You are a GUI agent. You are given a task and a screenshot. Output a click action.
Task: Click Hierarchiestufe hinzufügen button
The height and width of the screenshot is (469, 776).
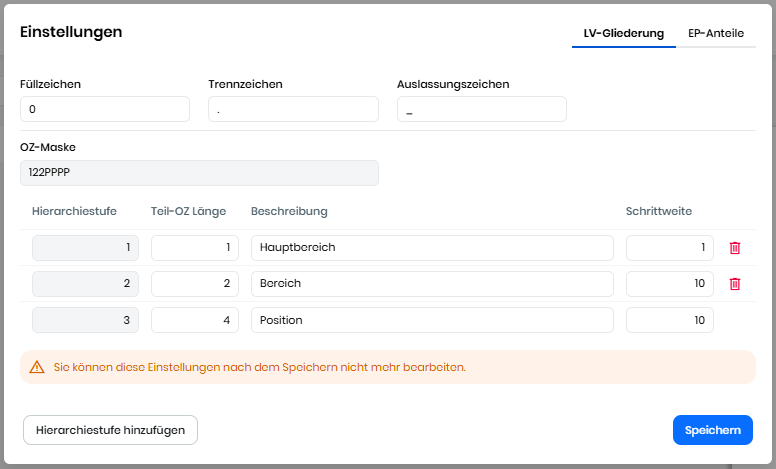click(110, 430)
